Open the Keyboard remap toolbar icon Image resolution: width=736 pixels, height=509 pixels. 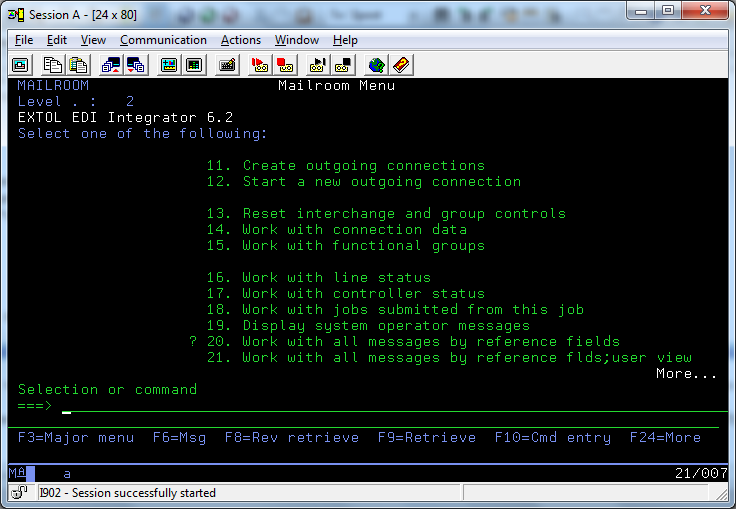(227, 65)
